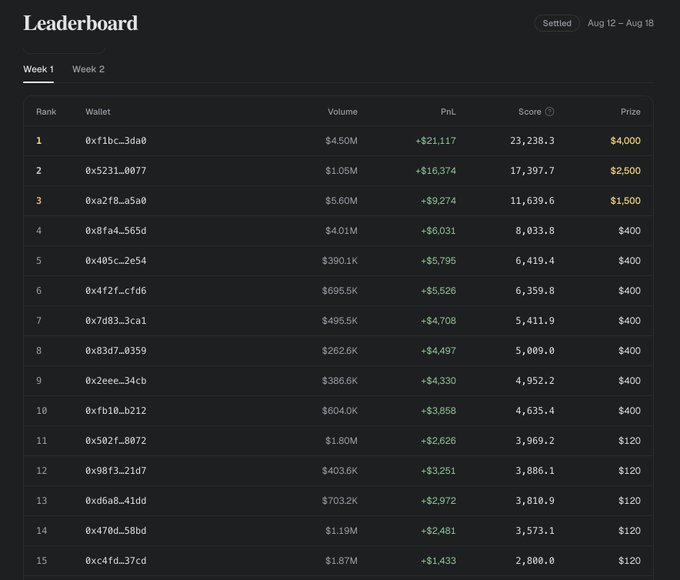Switch to the Week 2 tab
Screen dimensions: 680x580
(x=88, y=69)
